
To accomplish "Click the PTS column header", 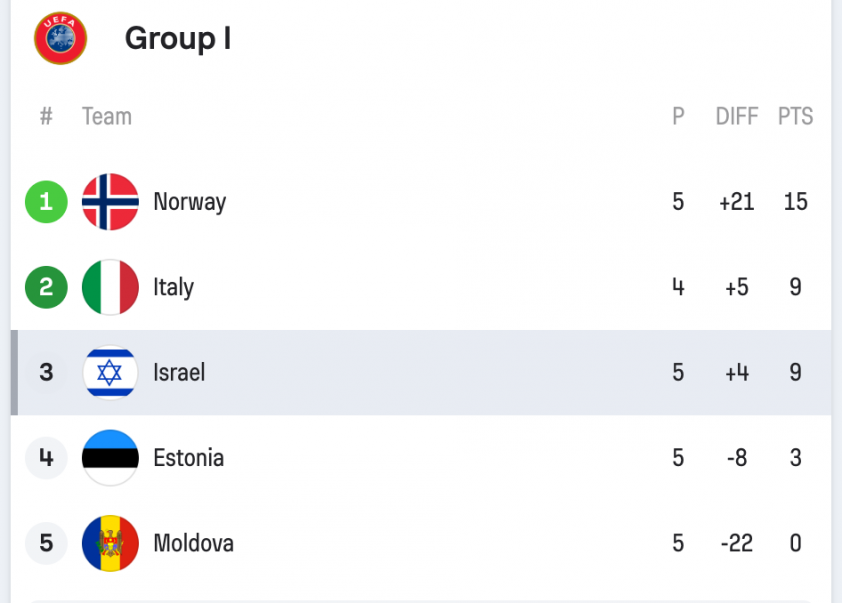I will coord(795,117).
